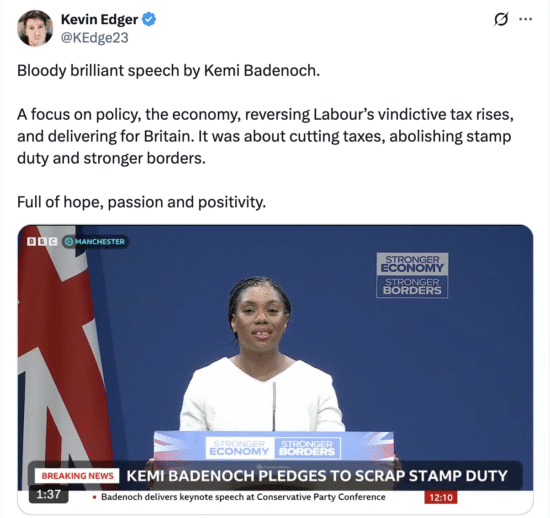Screen dimensions: 550x518
Task: Click the Kevin Edger display name
Action: pos(100,20)
